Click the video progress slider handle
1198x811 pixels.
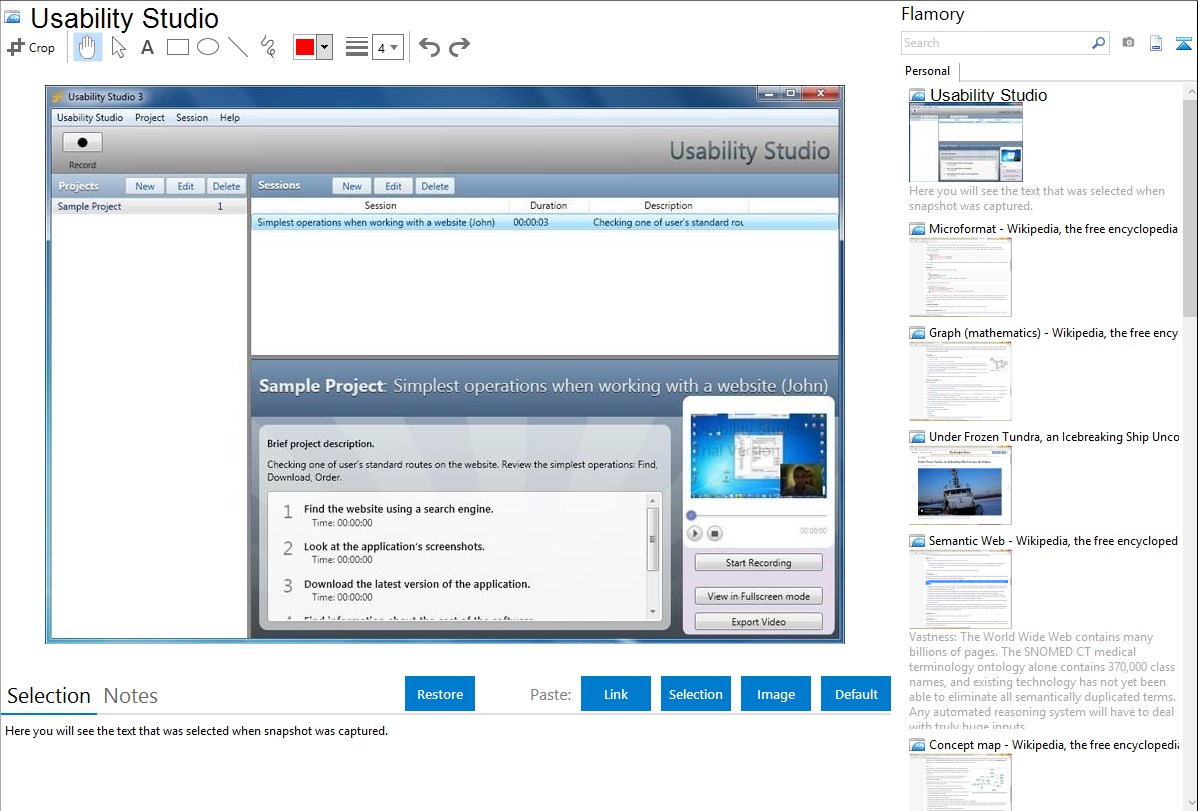(691, 515)
